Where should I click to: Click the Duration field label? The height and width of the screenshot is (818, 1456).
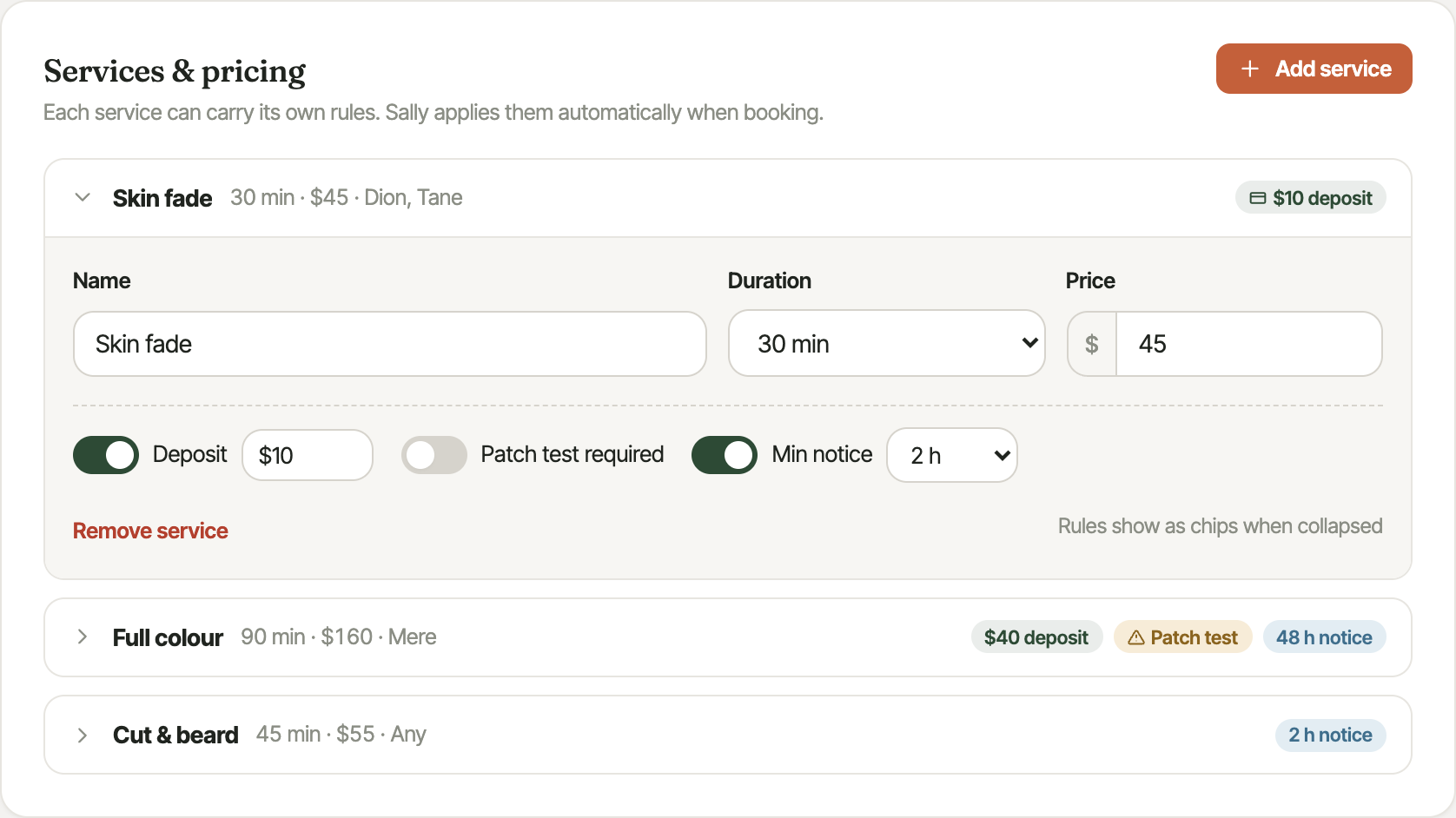pyautogui.click(x=769, y=280)
